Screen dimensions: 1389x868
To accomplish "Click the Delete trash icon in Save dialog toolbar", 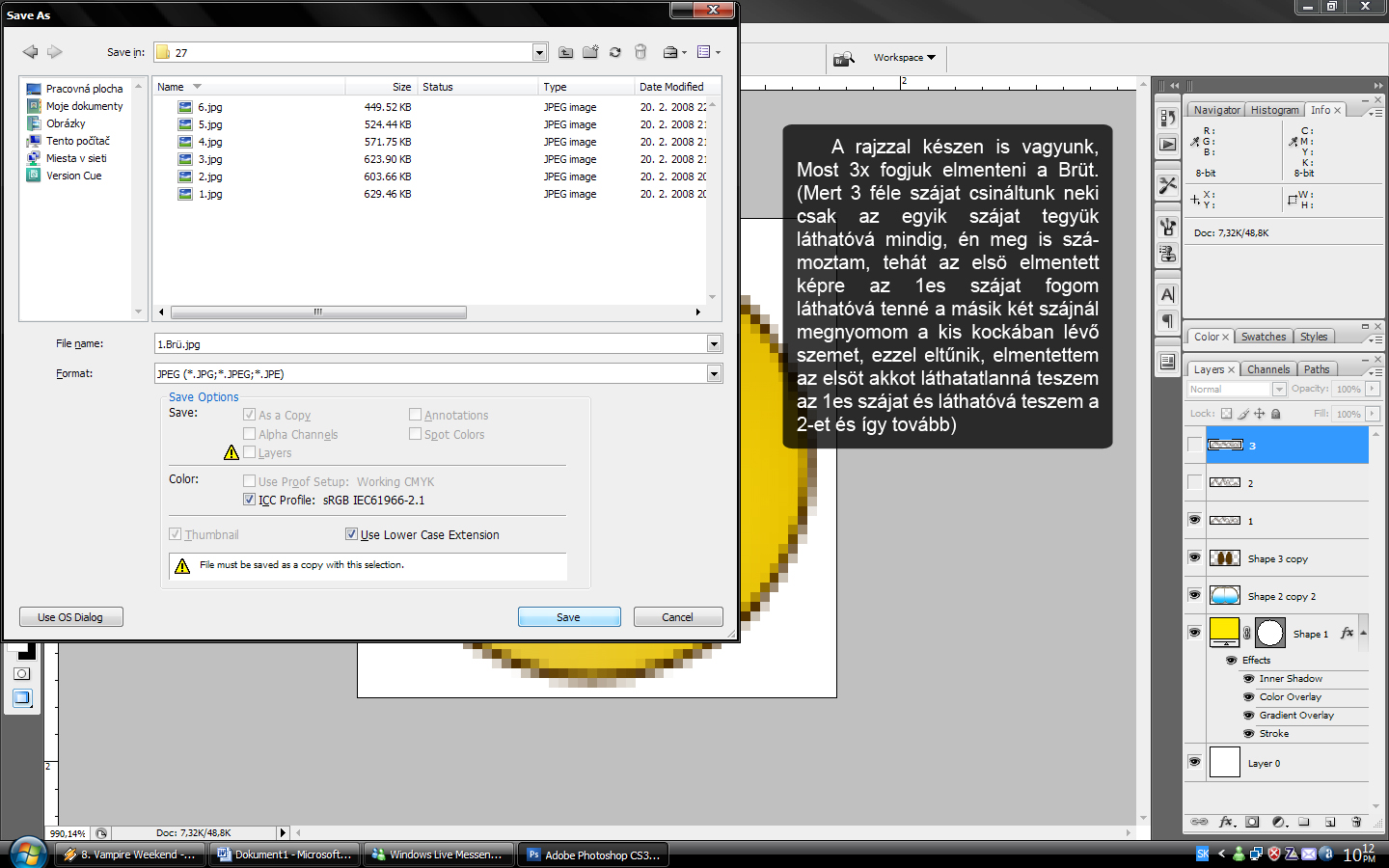I will click(x=640, y=52).
